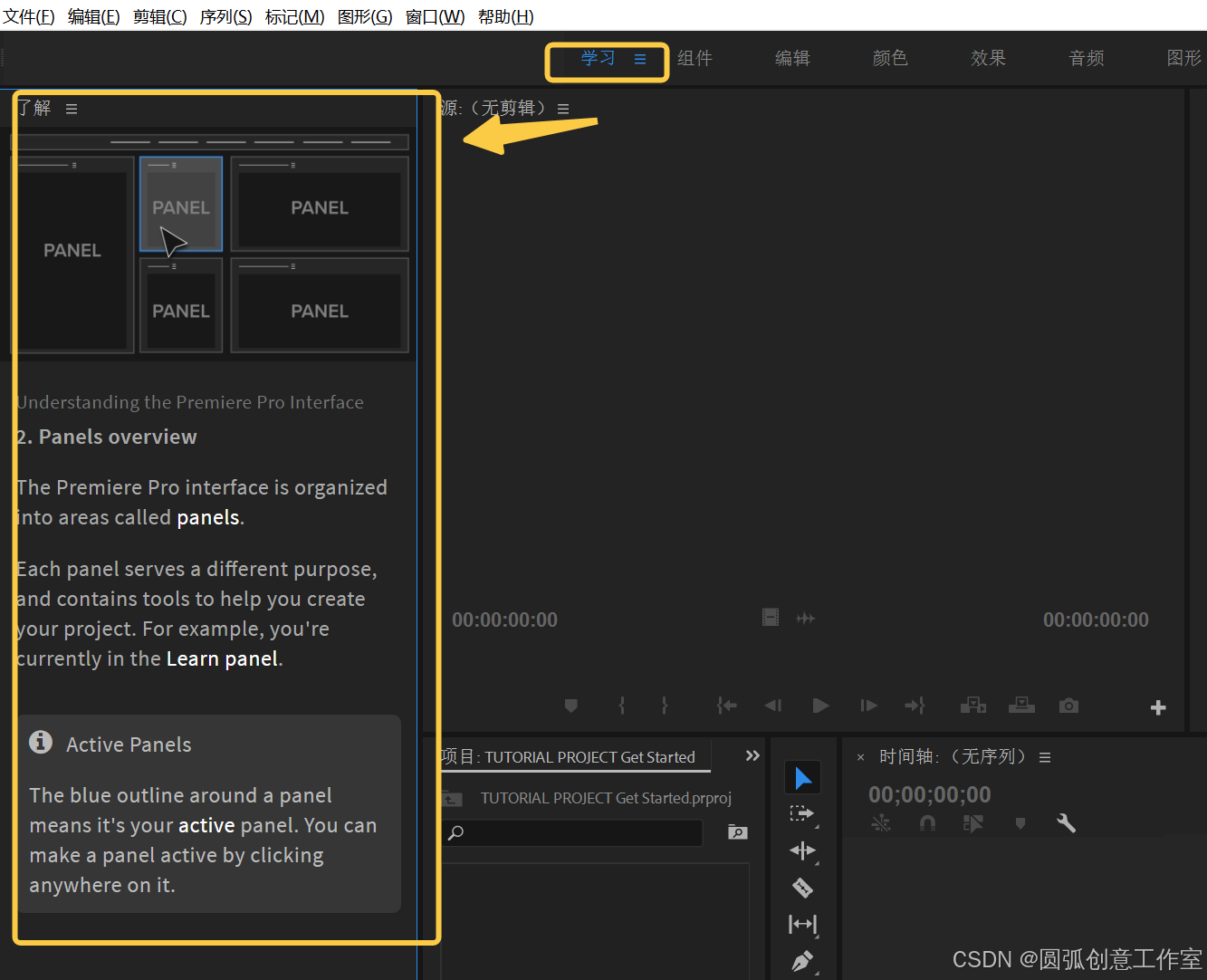This screenshot has width=1207, height=980.
Task: Switch to the 图形 workspace
Action: [1184, 58]
